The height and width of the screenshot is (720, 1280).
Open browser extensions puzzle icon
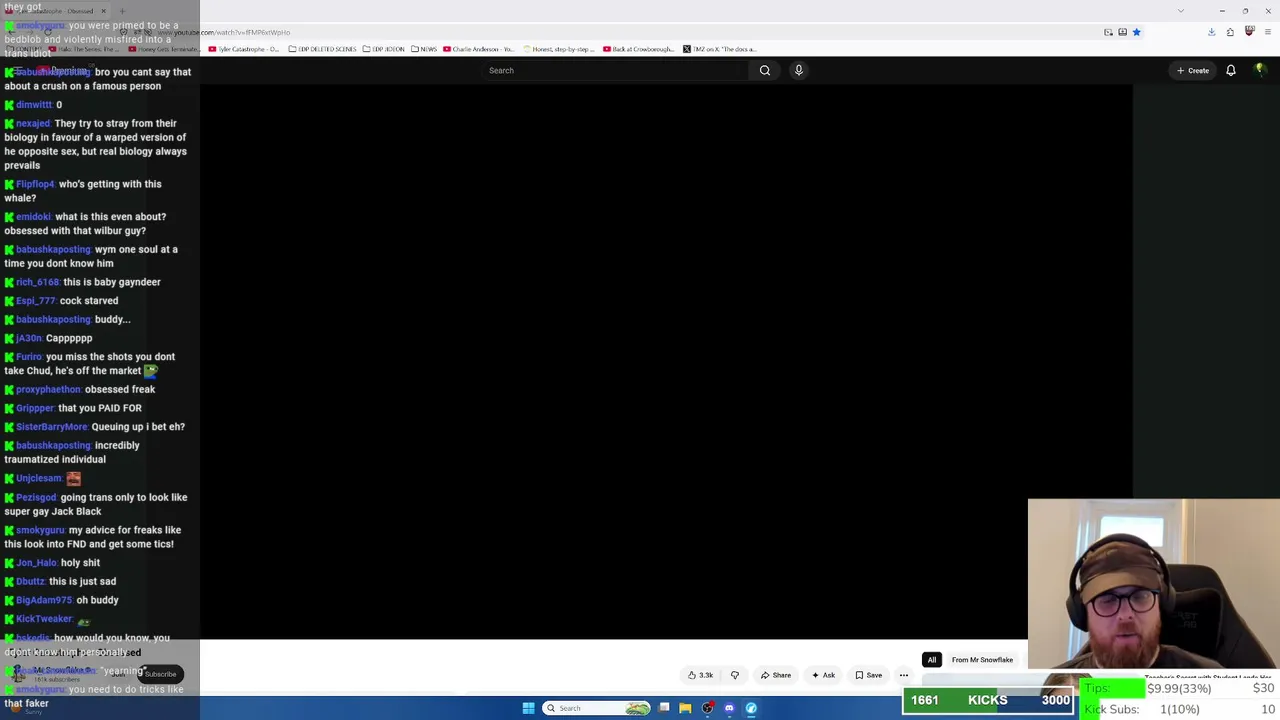coord(1230,32)
